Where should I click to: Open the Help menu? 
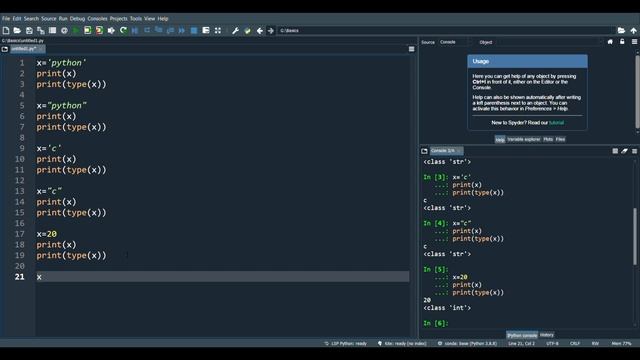163,19
